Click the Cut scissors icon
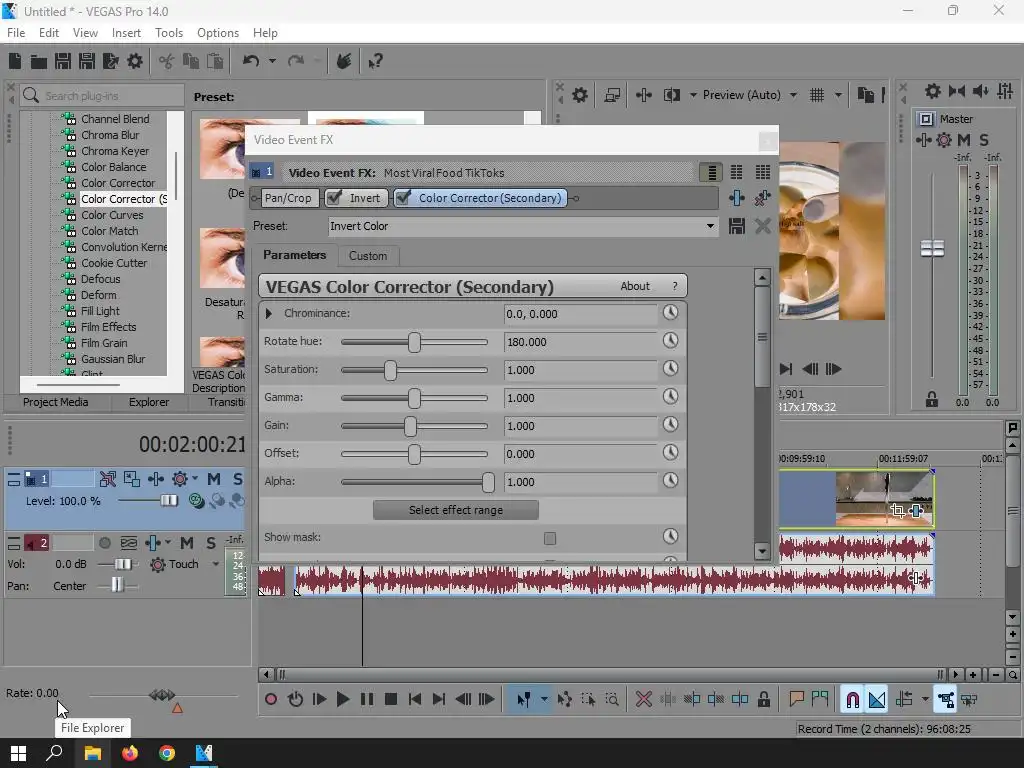 167,61
